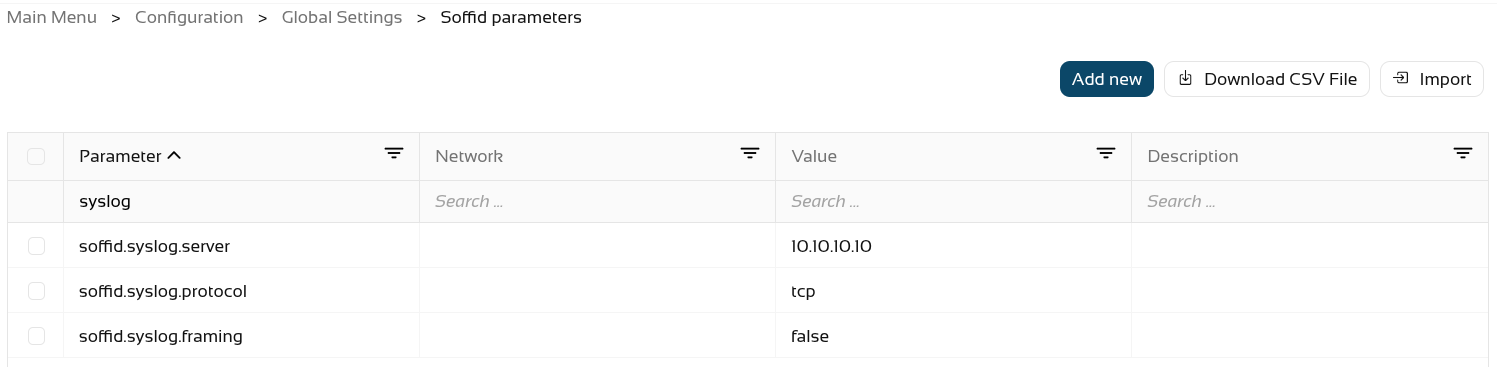Open the soffid.syslog.server parameter row
Image resolution: width=1497 pixels, height=367 pixels.
point(748,245)
